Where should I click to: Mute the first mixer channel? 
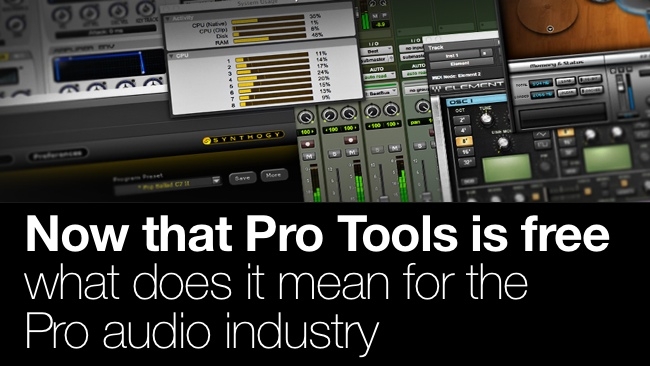(308, 156)
